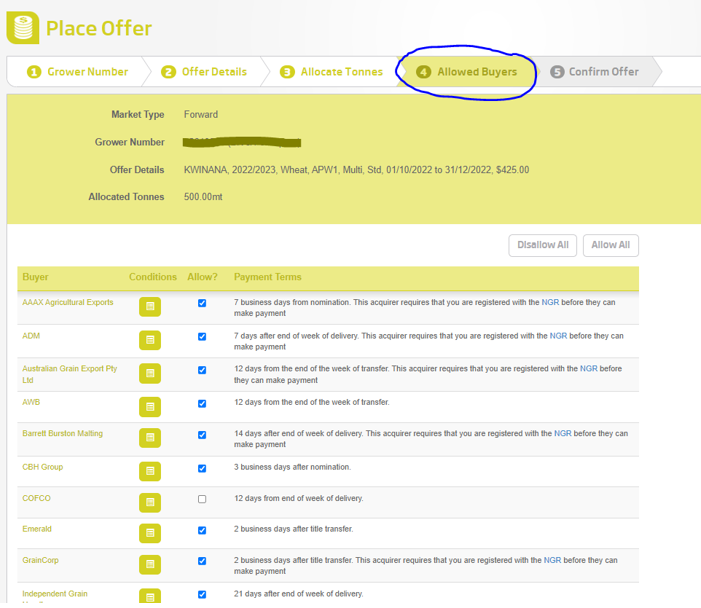The image size is (701, 608).
Task: Uncheck Allow for CBH Group
Action: [202, 469]
